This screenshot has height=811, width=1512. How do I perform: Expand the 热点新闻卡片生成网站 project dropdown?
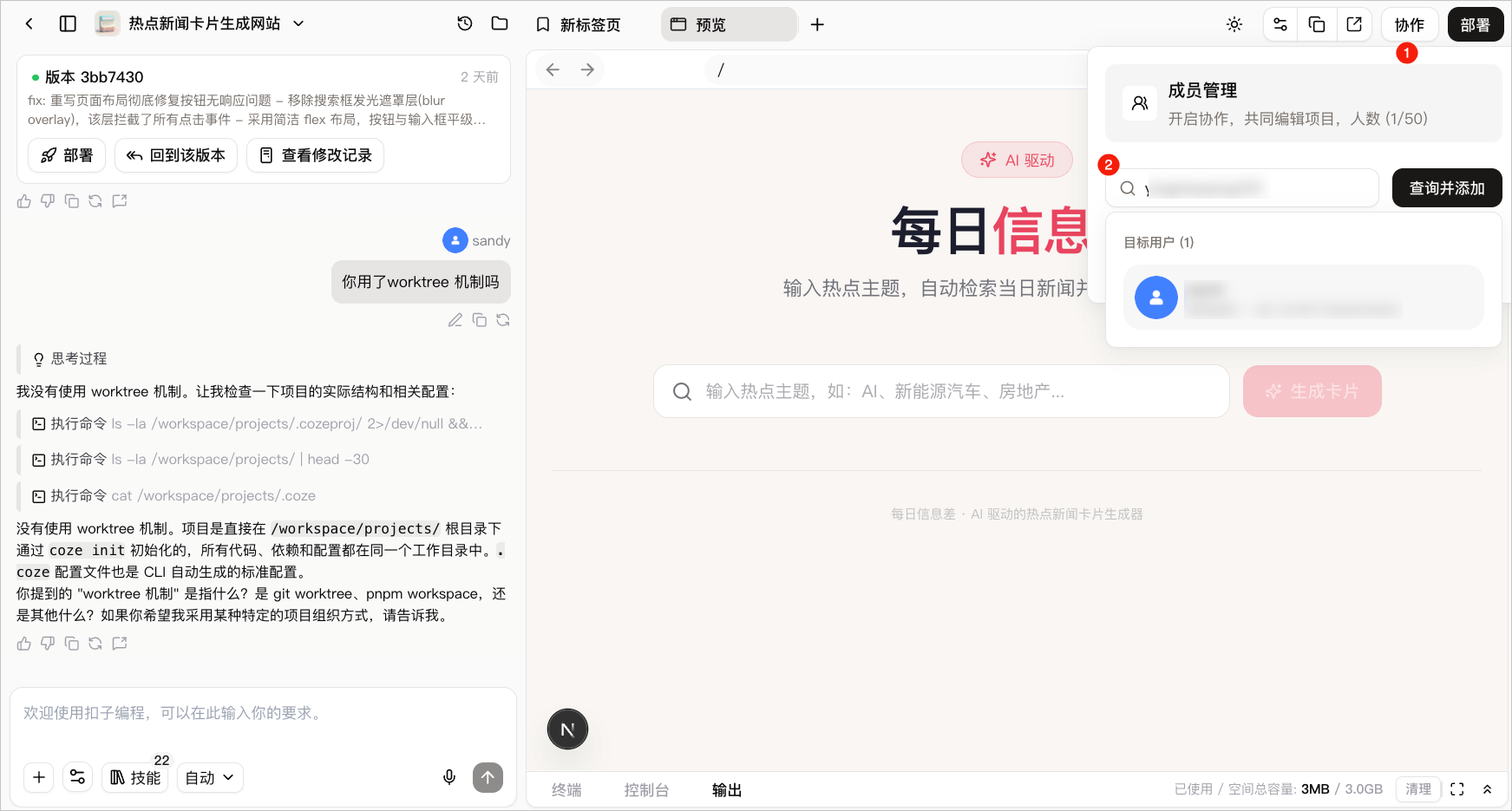298,23
